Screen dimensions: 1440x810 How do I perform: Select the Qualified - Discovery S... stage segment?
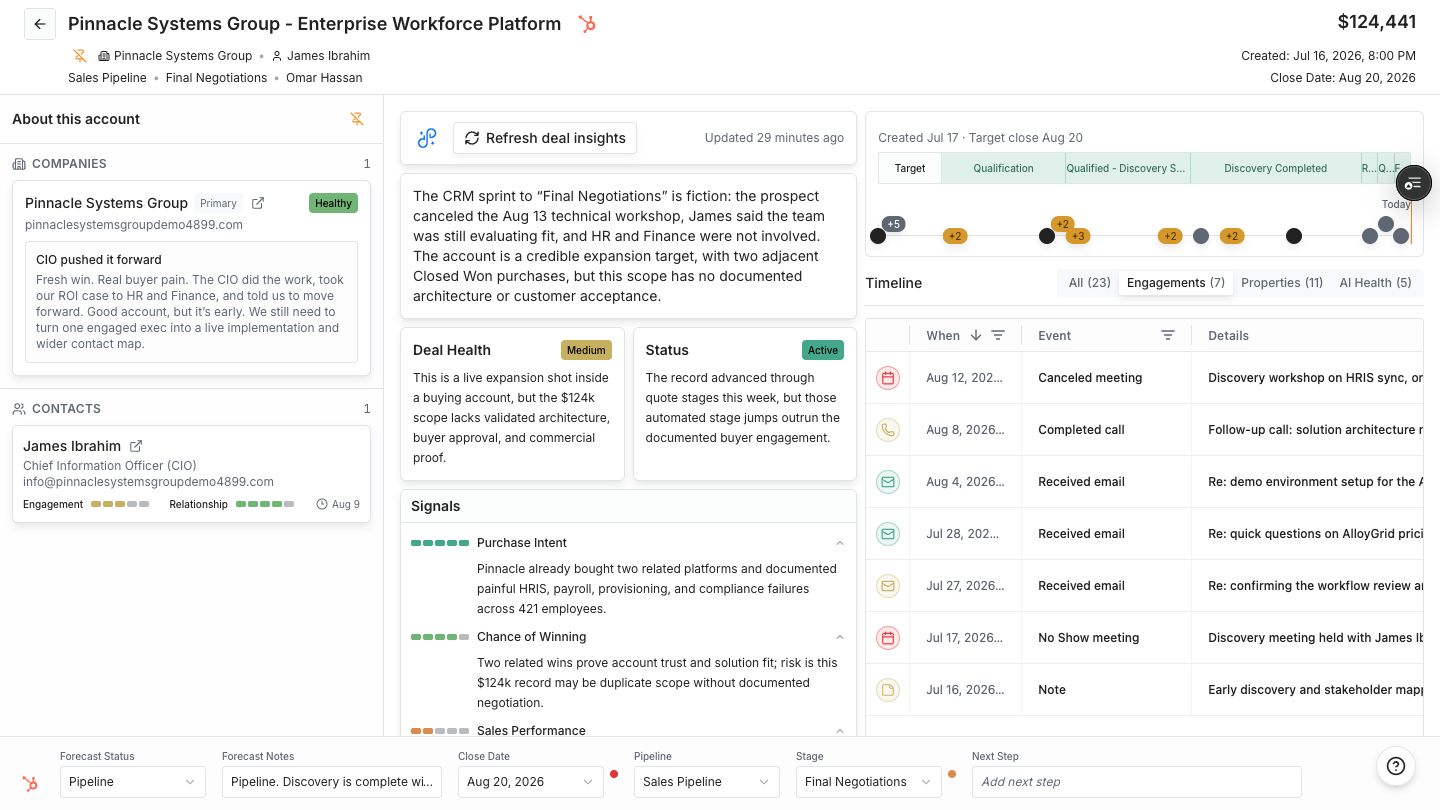tap(1127, 168)
